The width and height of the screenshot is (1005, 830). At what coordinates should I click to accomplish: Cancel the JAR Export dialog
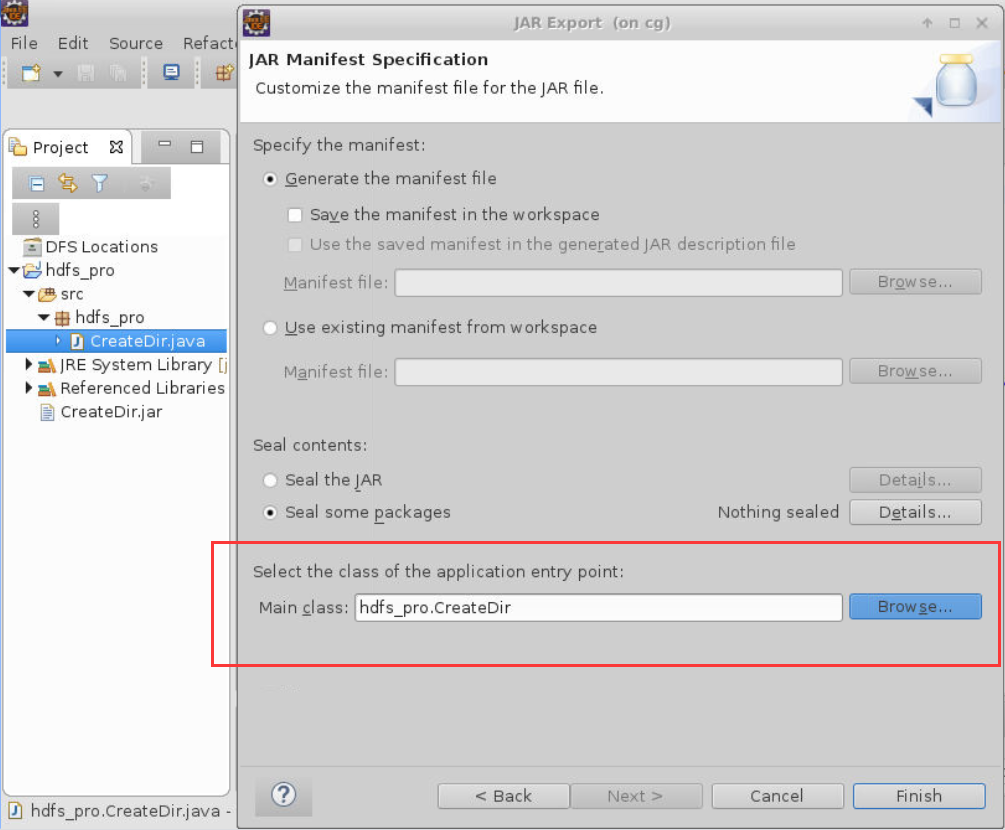pyautogui.click(x=777, y=796)
